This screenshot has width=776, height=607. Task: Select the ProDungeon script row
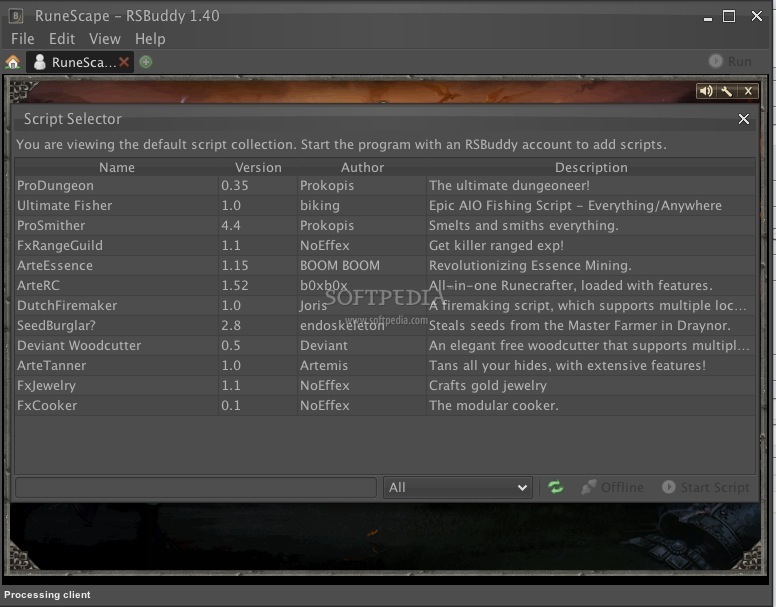coord(385,186)
